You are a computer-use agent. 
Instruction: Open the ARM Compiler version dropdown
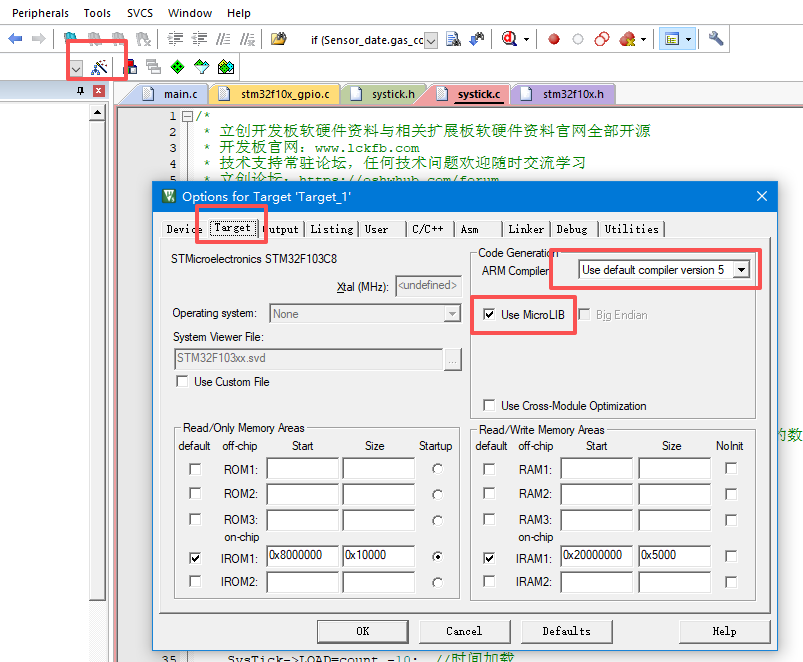point(741,270)
